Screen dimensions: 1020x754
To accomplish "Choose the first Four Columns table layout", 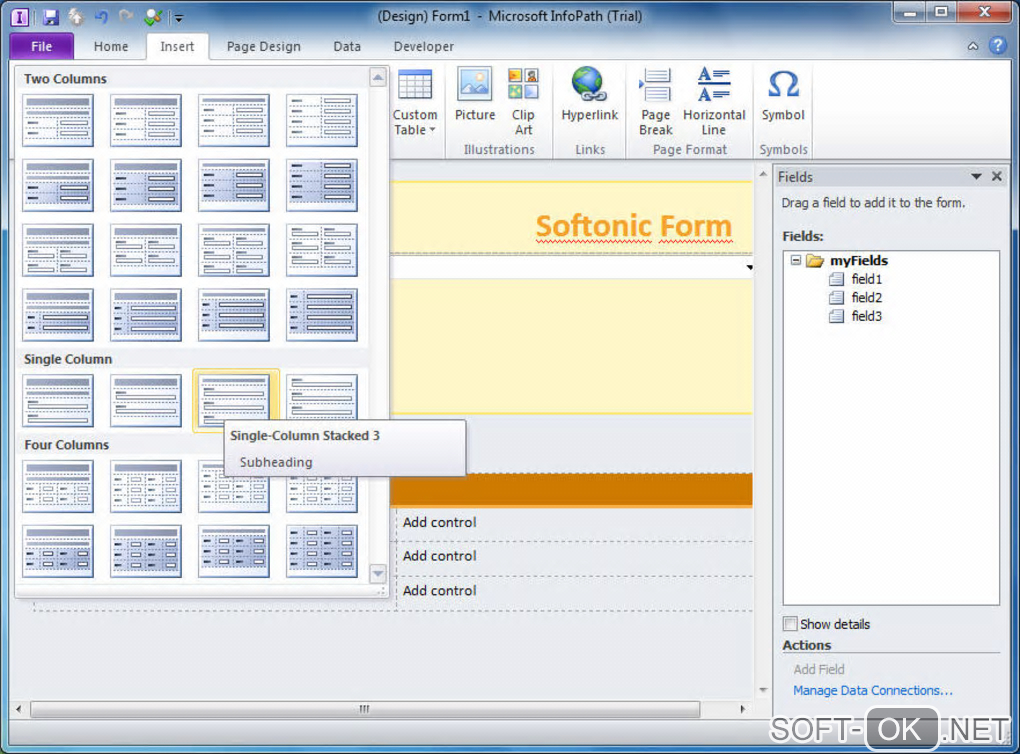I will tap(58, 487).
